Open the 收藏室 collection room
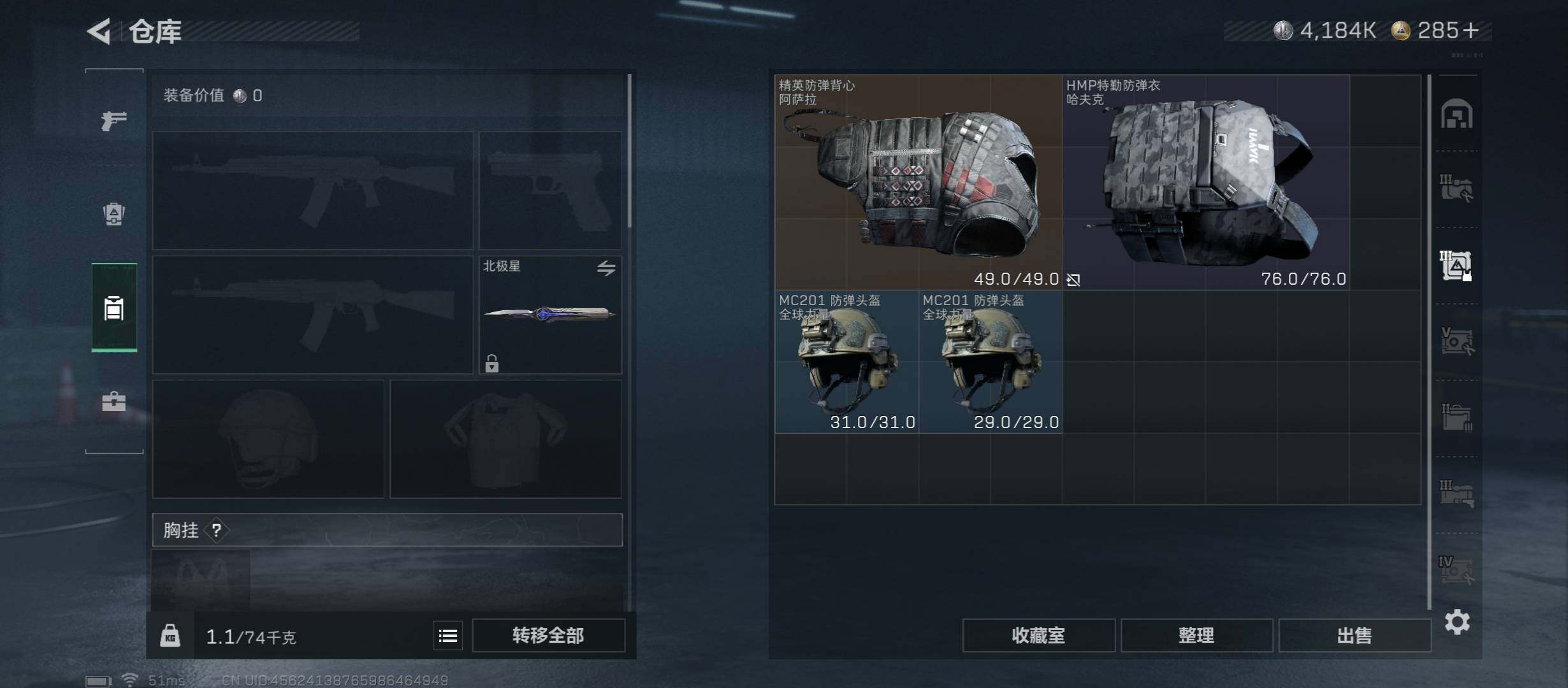The width and height of the screenshot is (1568, 688). pyautogui.click(x=1038, y=636)
